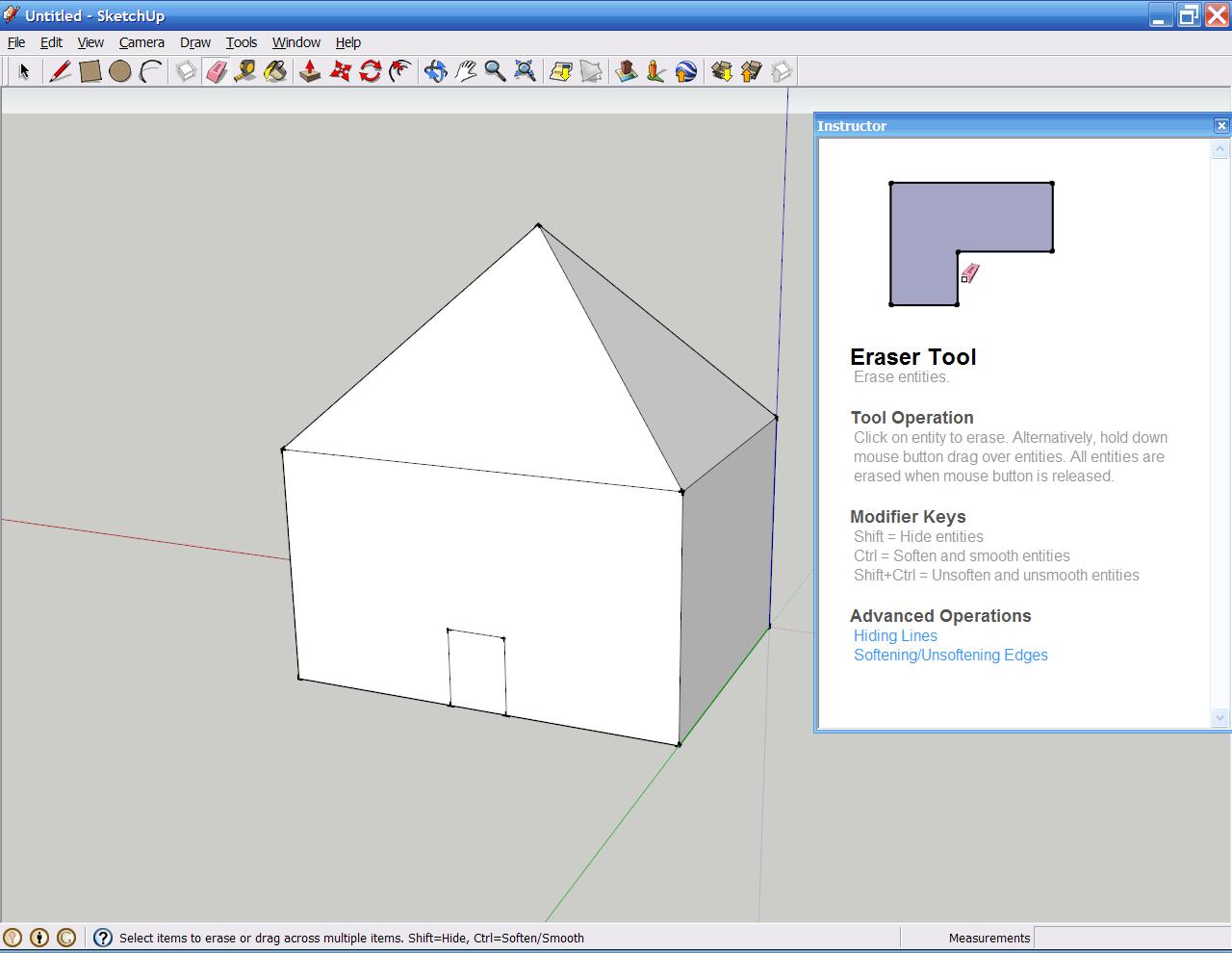This screenshot has height=953, width=1232.
Task: Open the Camera menu
Action: coord(141,42)
